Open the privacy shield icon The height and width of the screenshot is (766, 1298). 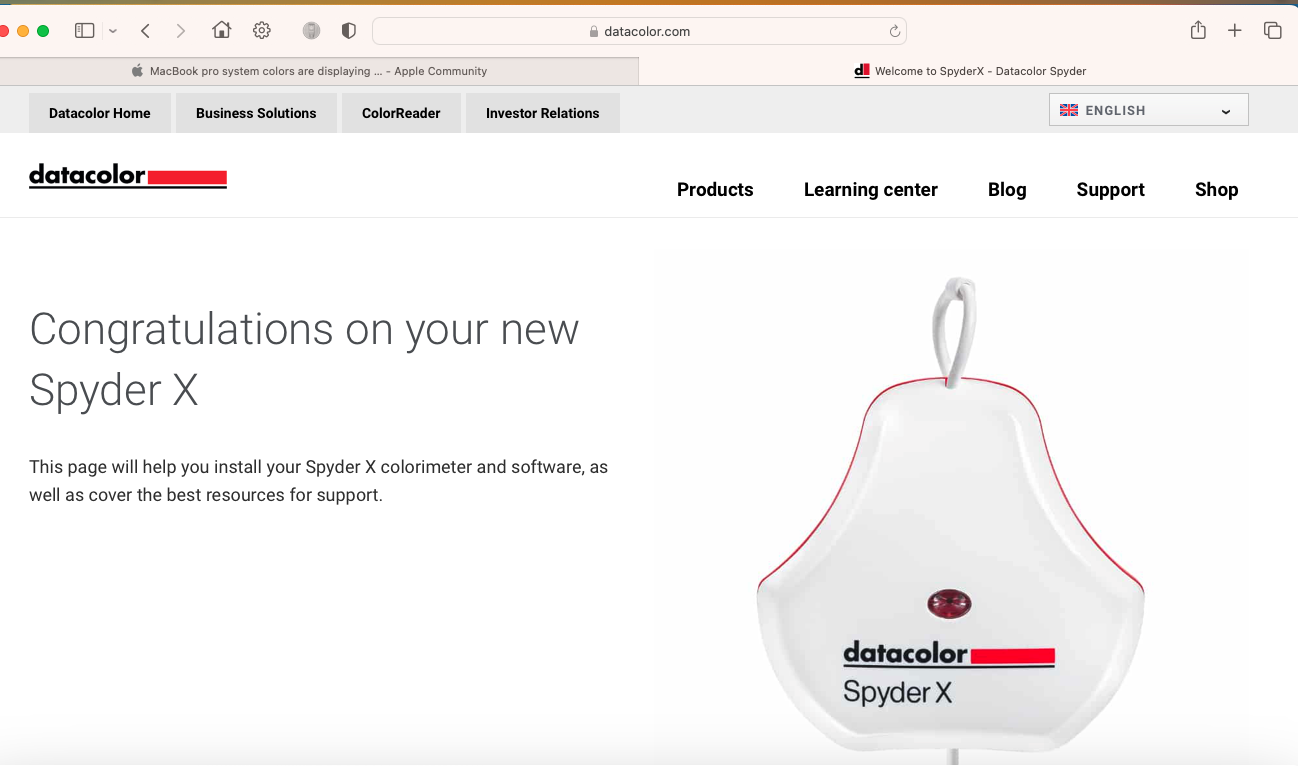pos(349,31)
